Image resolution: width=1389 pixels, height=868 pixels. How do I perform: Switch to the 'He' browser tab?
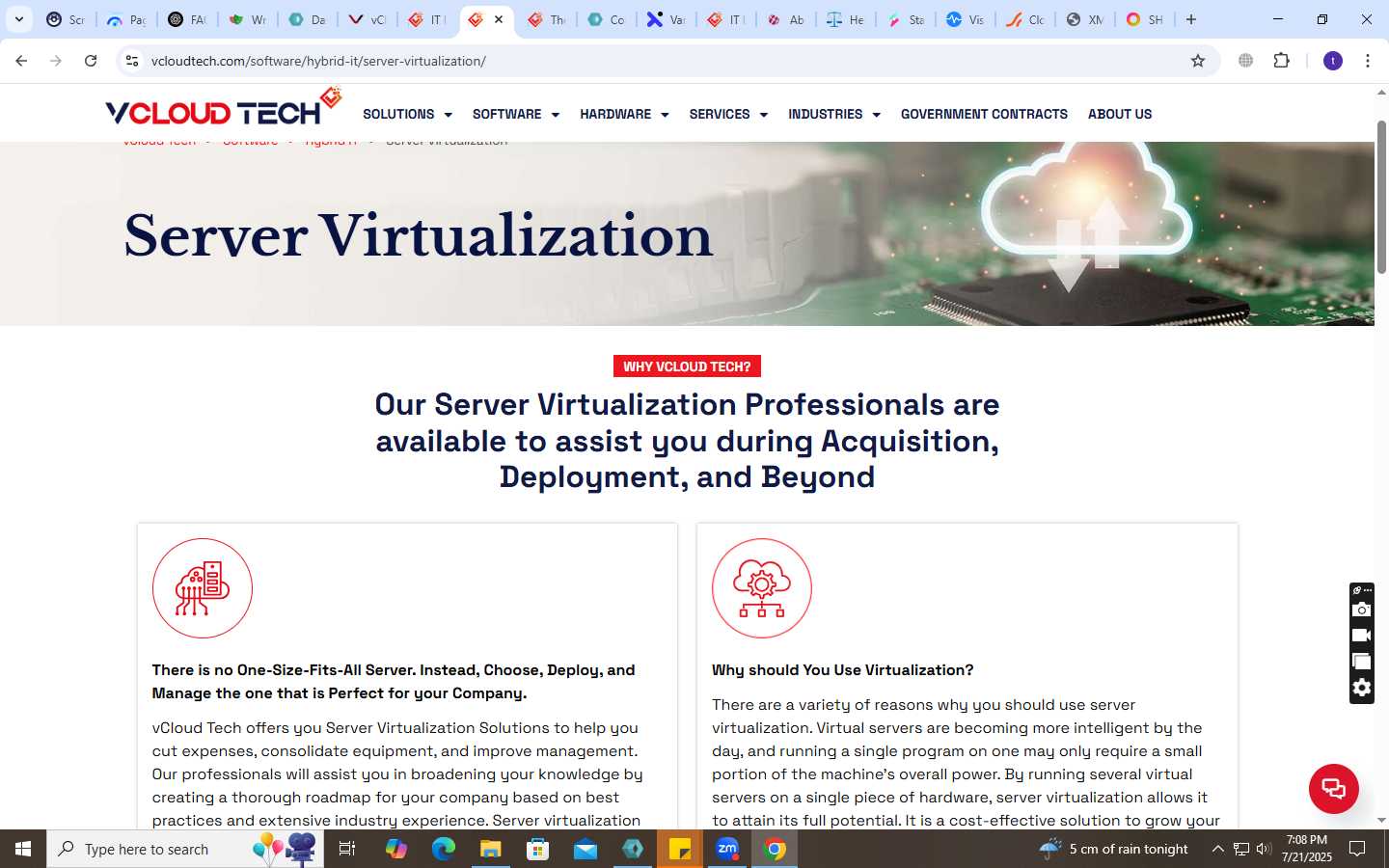coord(845,19)
